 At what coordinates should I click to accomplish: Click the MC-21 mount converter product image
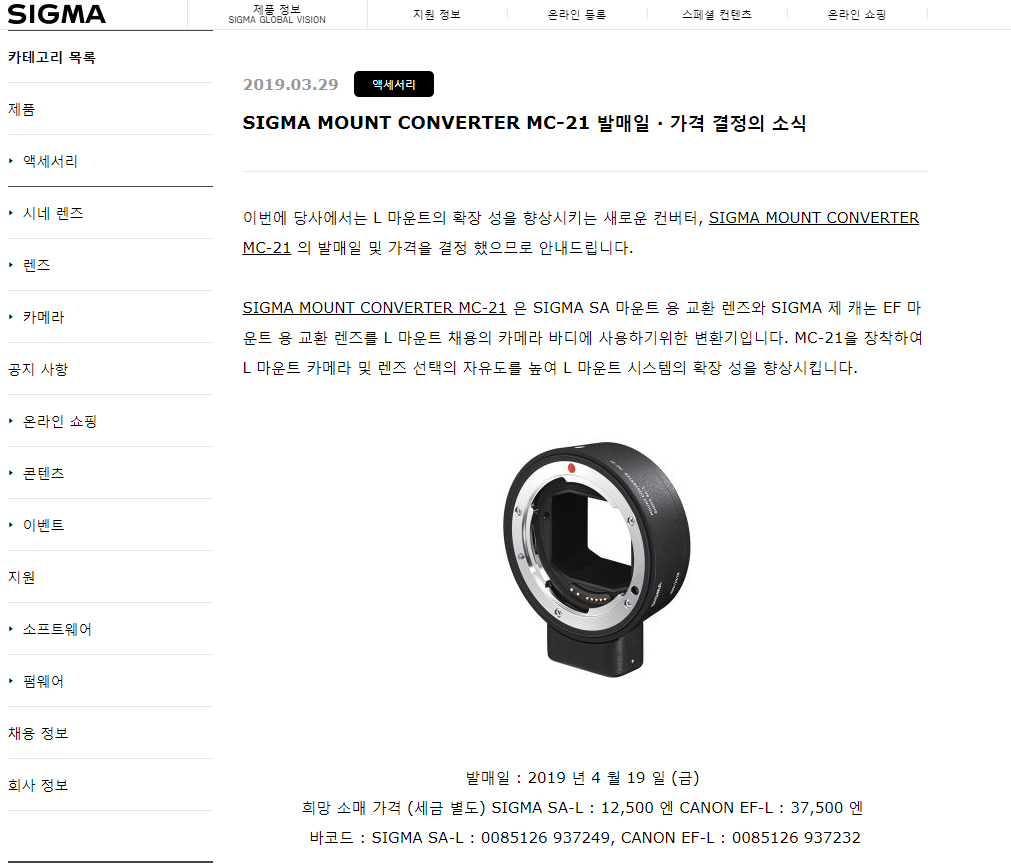click(x=596, y=560)
